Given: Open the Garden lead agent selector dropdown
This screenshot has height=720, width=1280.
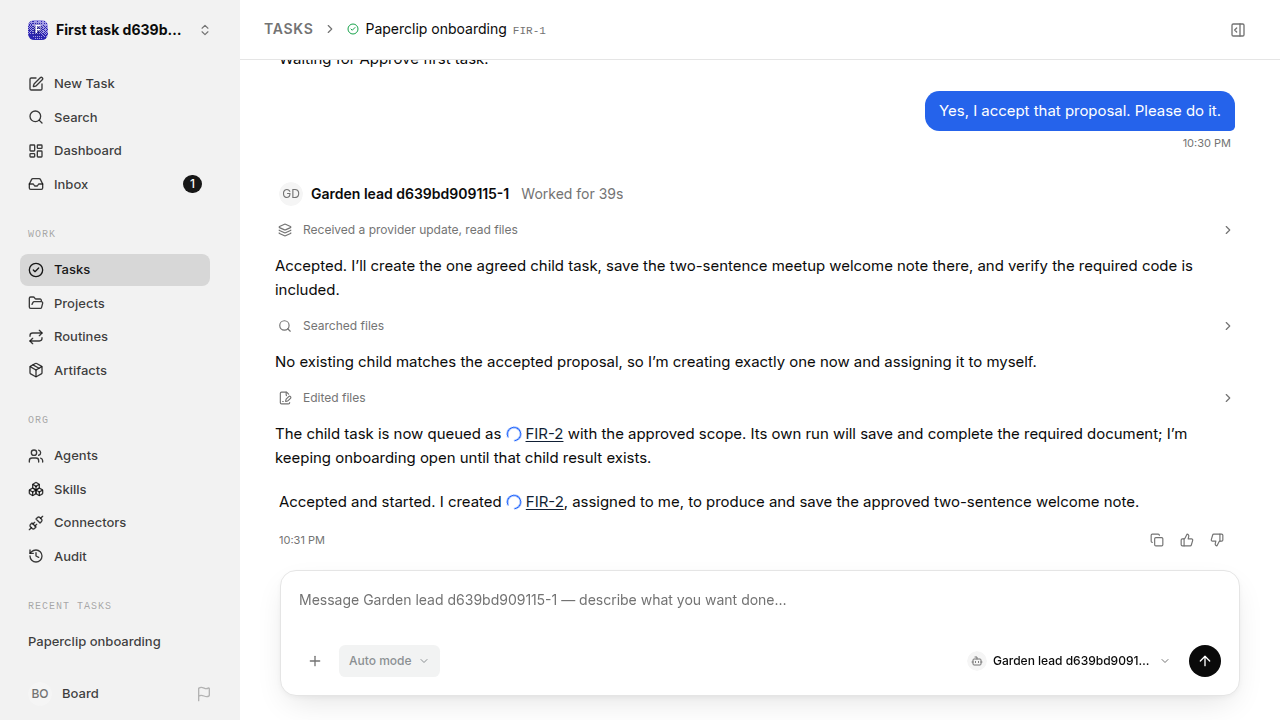Looking at the screenshot, I should click(x=1069, y=661).
